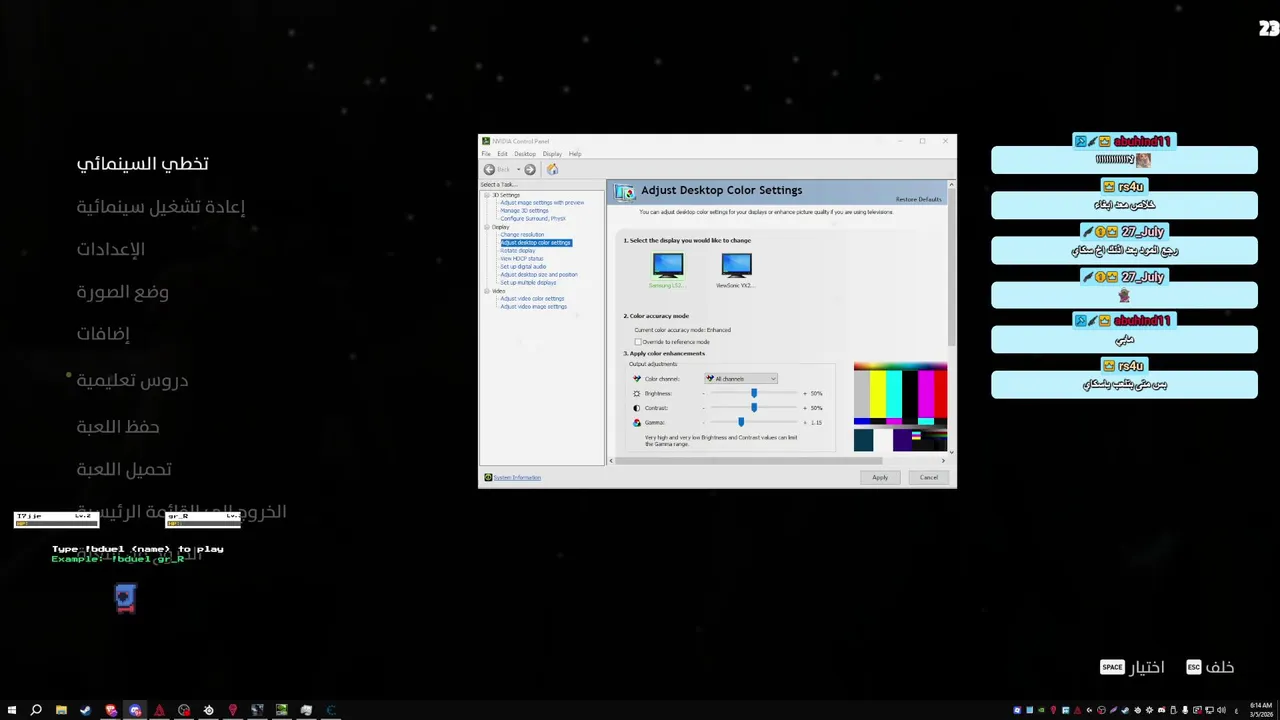The width and height of the screenshot is (1280, 720).
Task: Select إضافات in game menu
Action: [104, 334]
